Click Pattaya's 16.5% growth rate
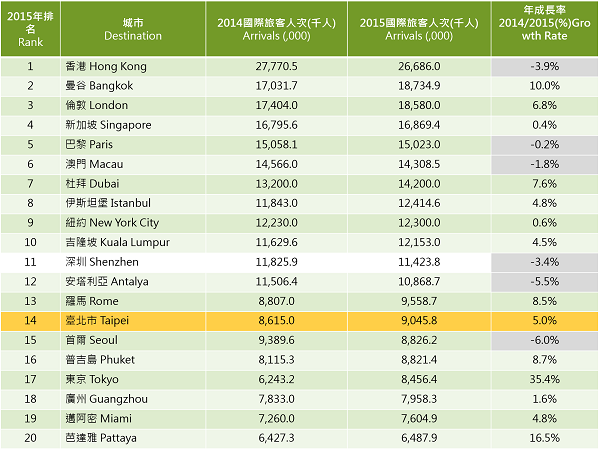 tap(545, 438)
